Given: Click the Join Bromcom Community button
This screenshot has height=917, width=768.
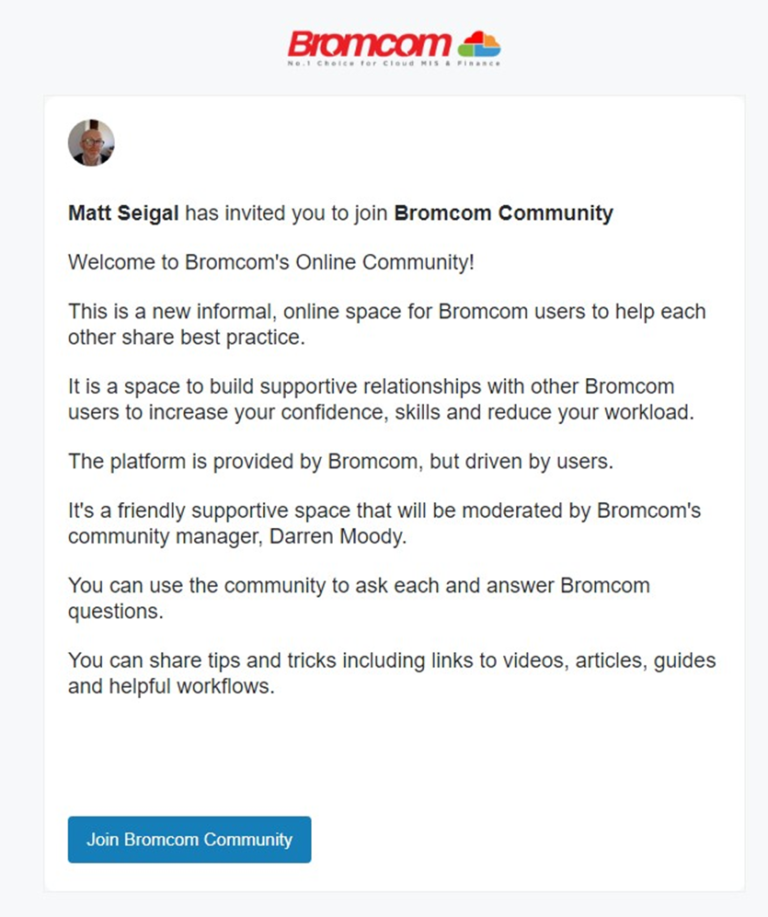Looking at the screenshot, I should point(189,840).
